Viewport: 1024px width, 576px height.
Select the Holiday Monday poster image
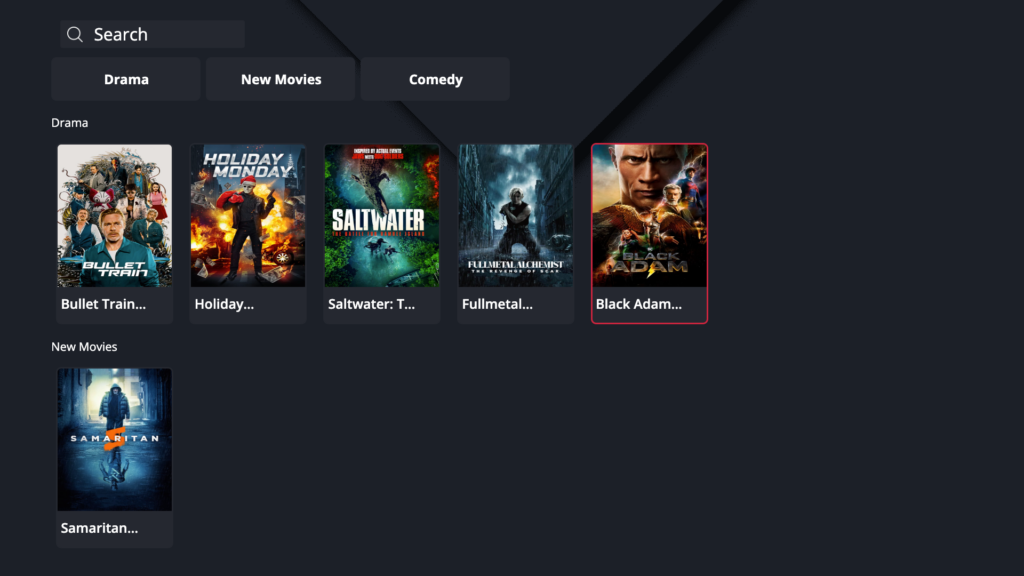point(248,215)
